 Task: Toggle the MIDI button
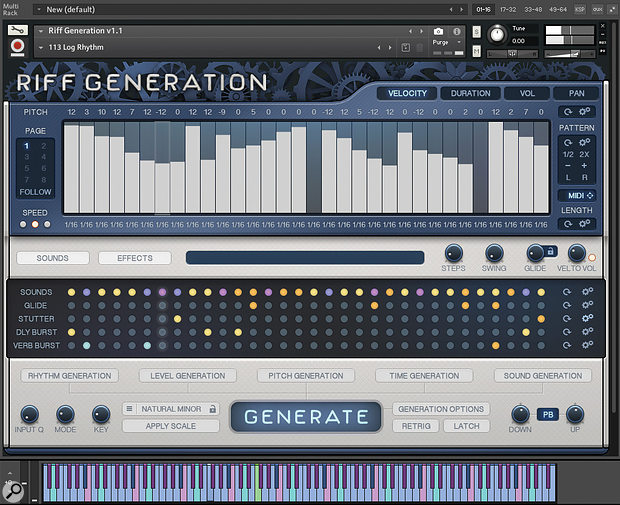[577, 195]
